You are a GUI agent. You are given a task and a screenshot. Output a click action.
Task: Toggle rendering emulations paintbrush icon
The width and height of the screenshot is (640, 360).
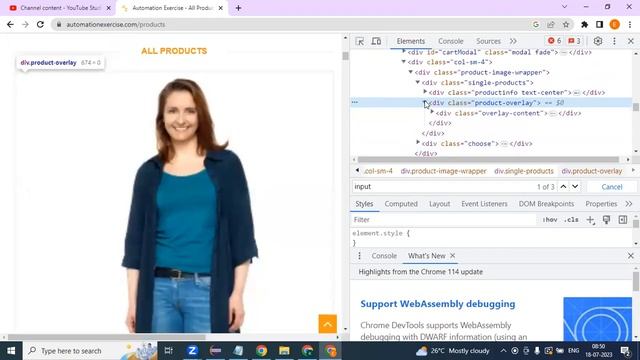607,220
